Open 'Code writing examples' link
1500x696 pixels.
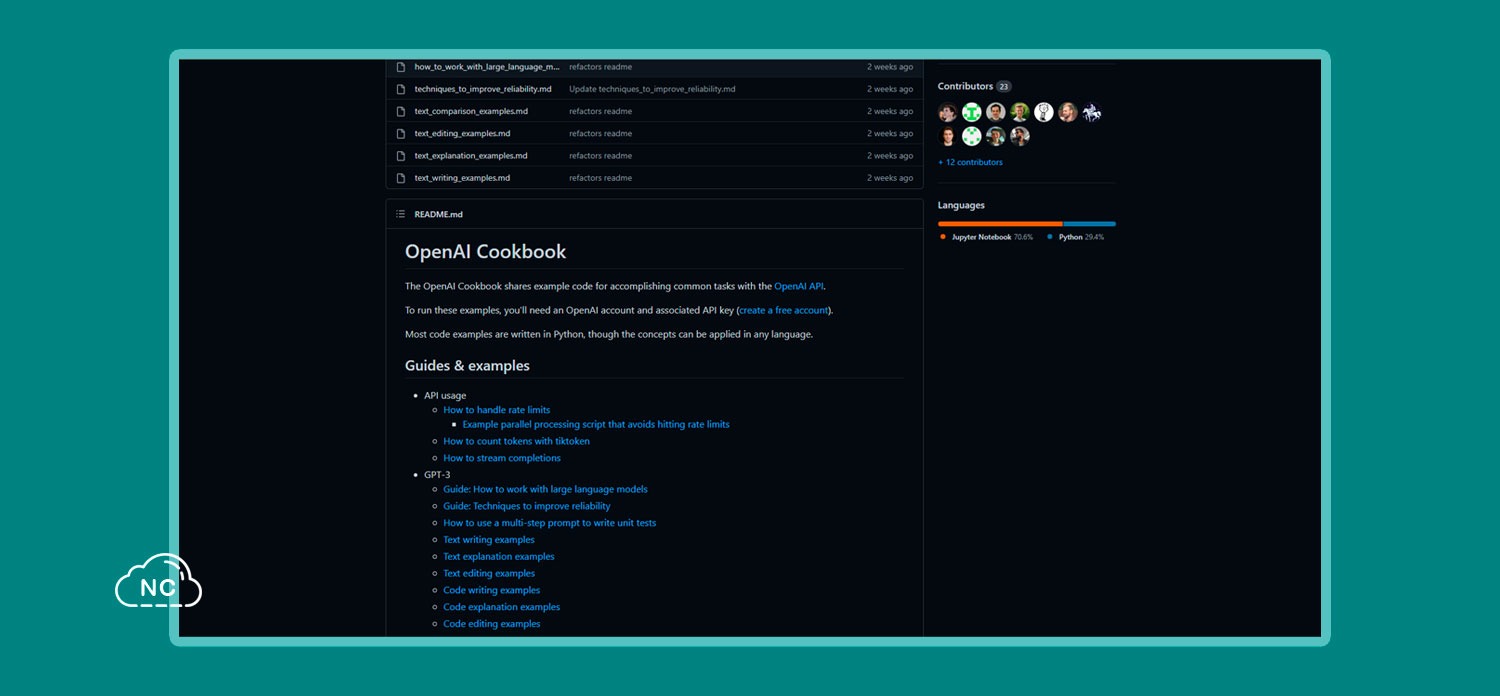[x=492, y=590]
